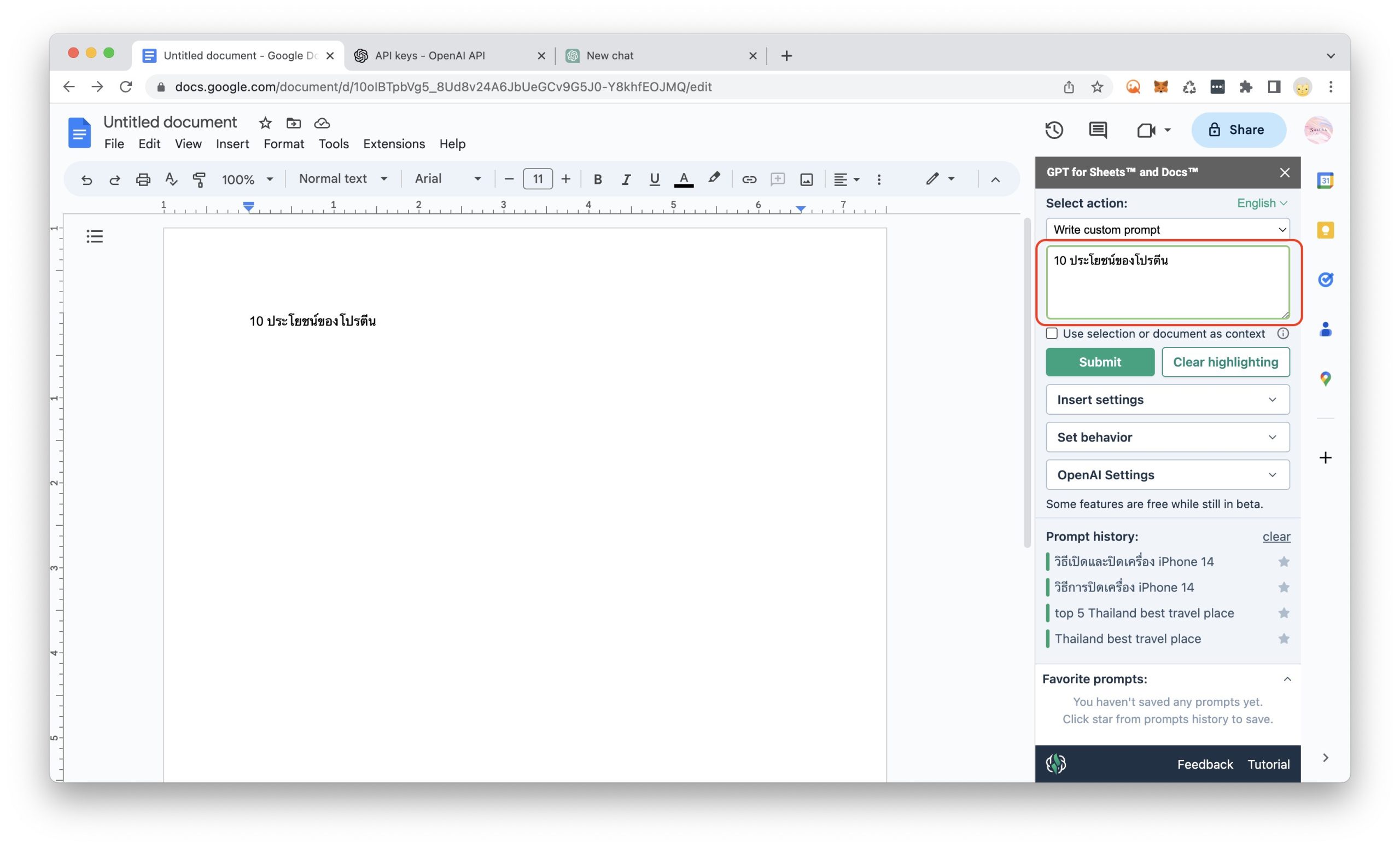Star the prompt 'top 5 Thailand best travel place'
The width and height of the screenshot is (1400, 848).
click(1284, 613)
